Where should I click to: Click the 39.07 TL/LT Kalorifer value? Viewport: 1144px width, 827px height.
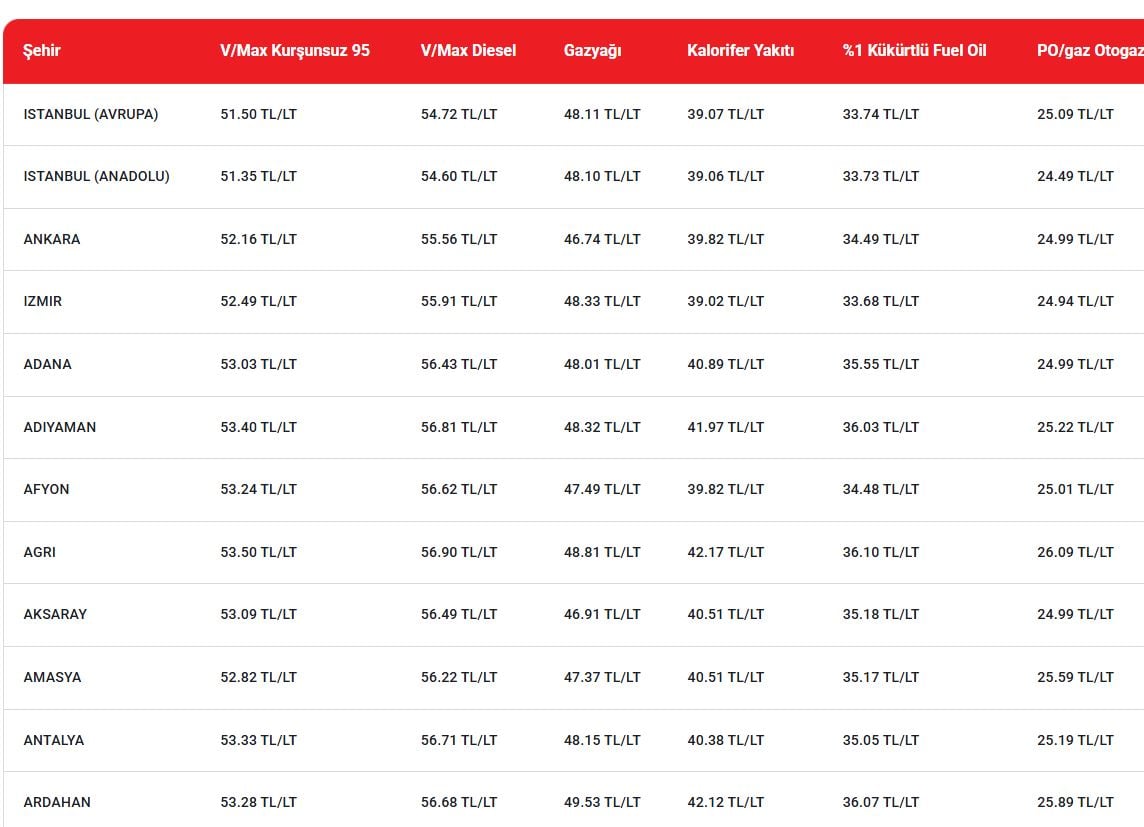725,114
